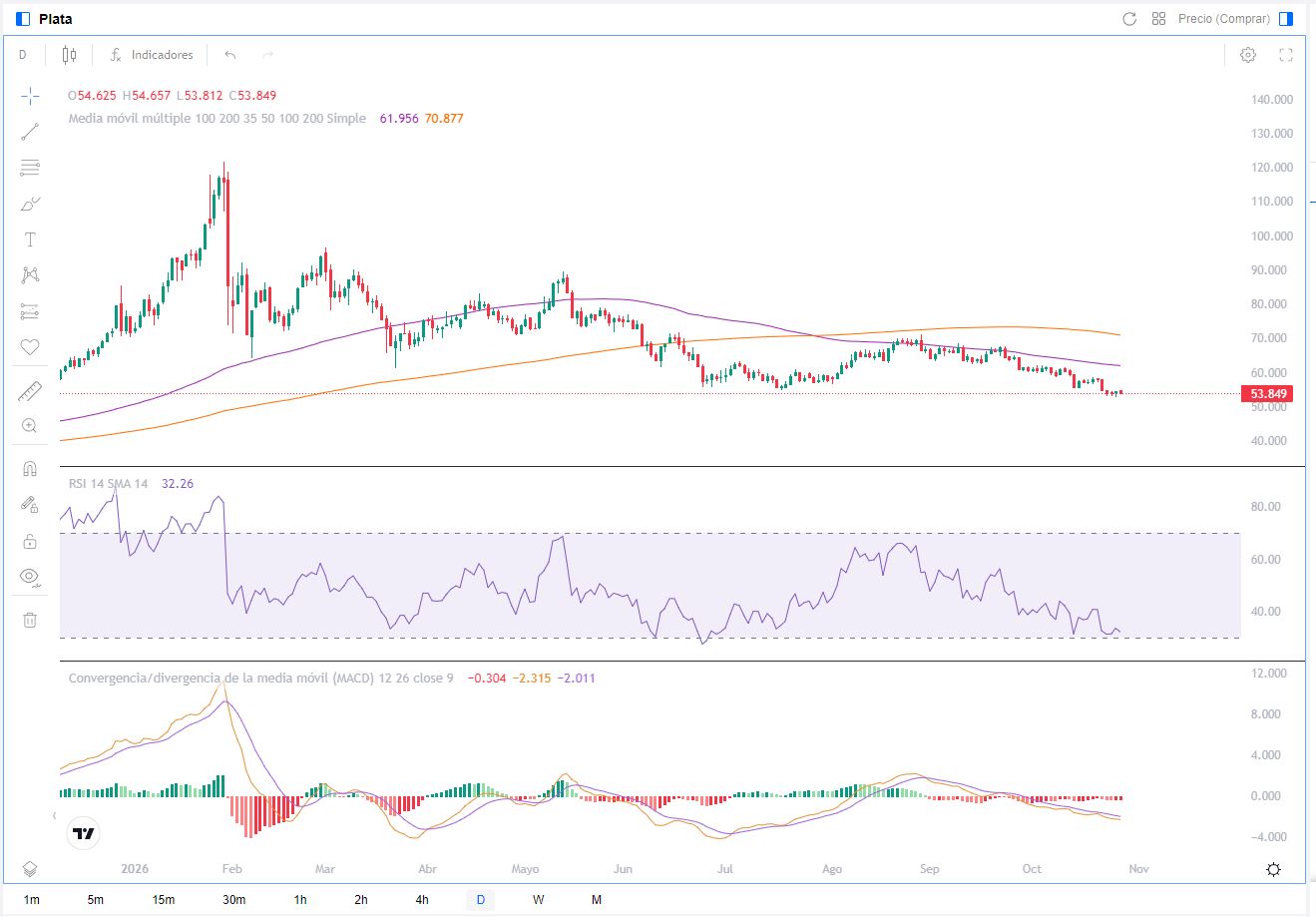Remove drawings with the trash icon
The height and width of the screenshot is (917, 1316).
coord(30,620)
